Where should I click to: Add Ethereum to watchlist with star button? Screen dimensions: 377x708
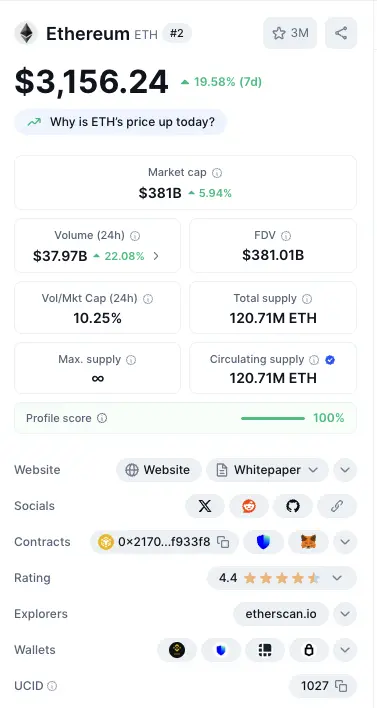290,33
